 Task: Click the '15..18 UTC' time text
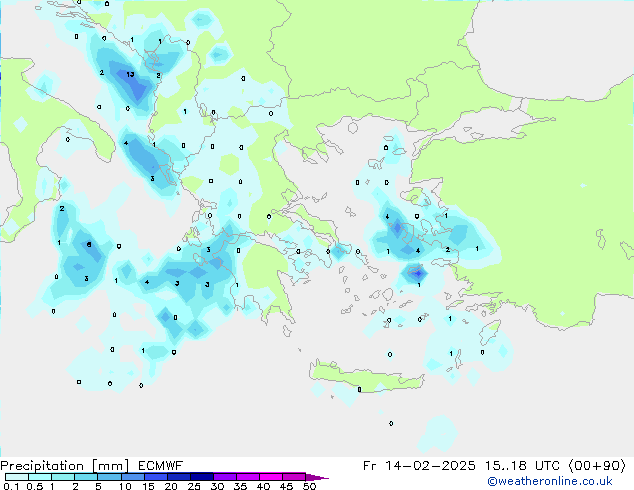pos(523,466)
